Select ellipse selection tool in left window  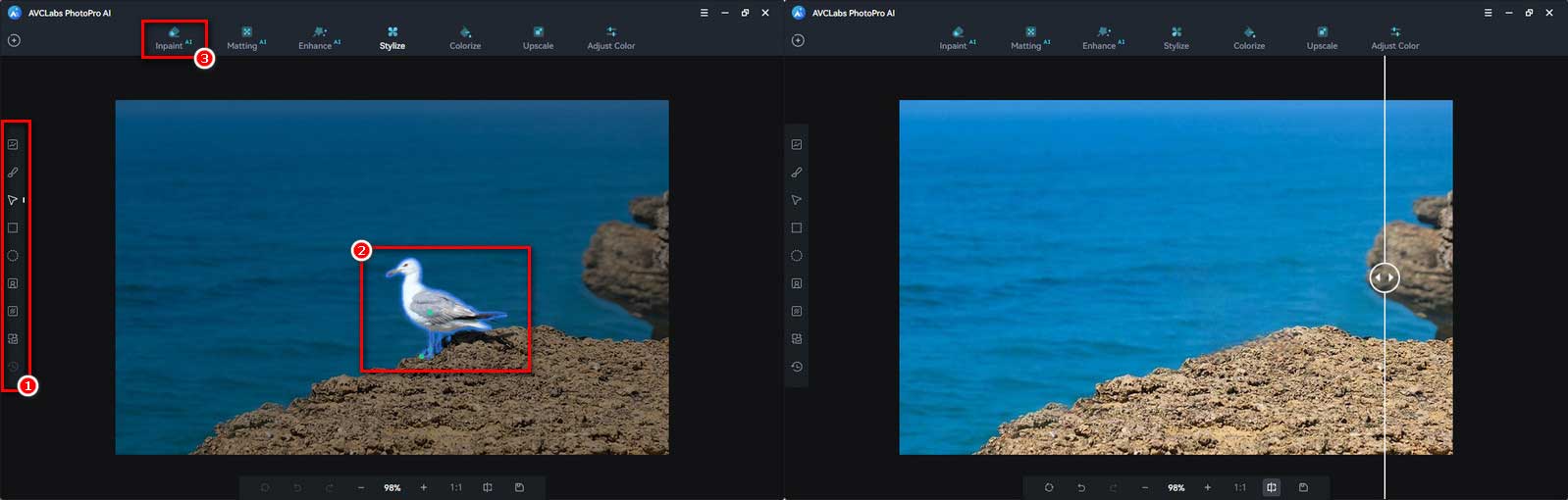pos(13,256)
